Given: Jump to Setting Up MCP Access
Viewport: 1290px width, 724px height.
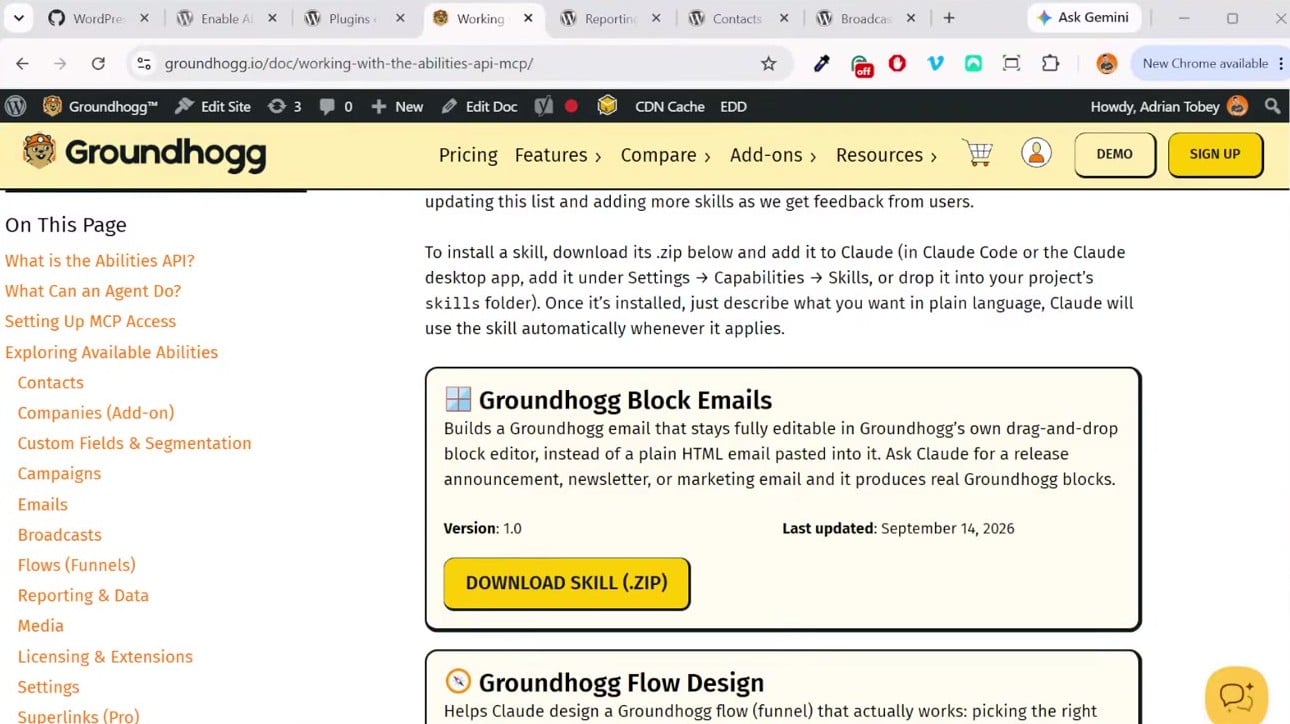Looking at the screenshot, I should click(90, 321).
